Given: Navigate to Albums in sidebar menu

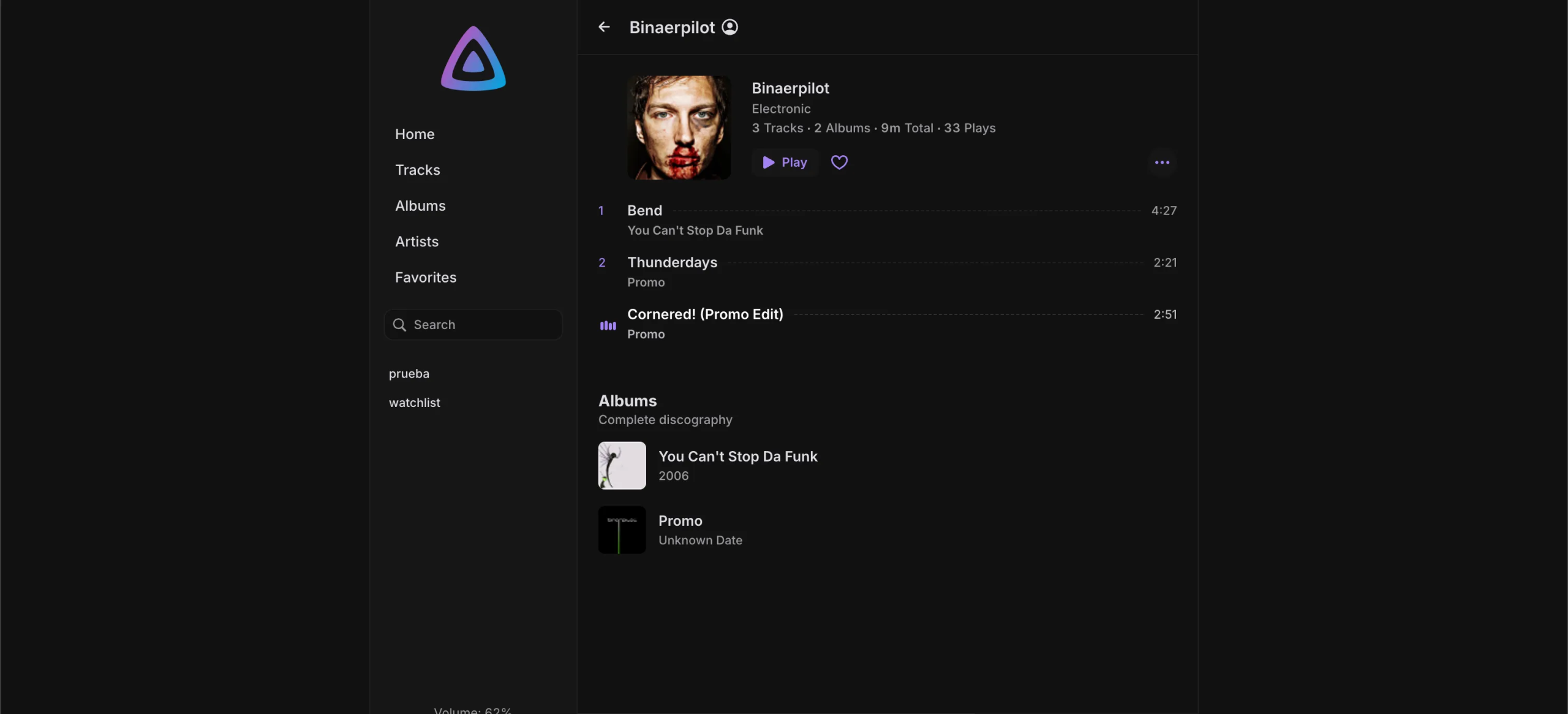Looking at the screenshot, I should click(x=420, y=206).
